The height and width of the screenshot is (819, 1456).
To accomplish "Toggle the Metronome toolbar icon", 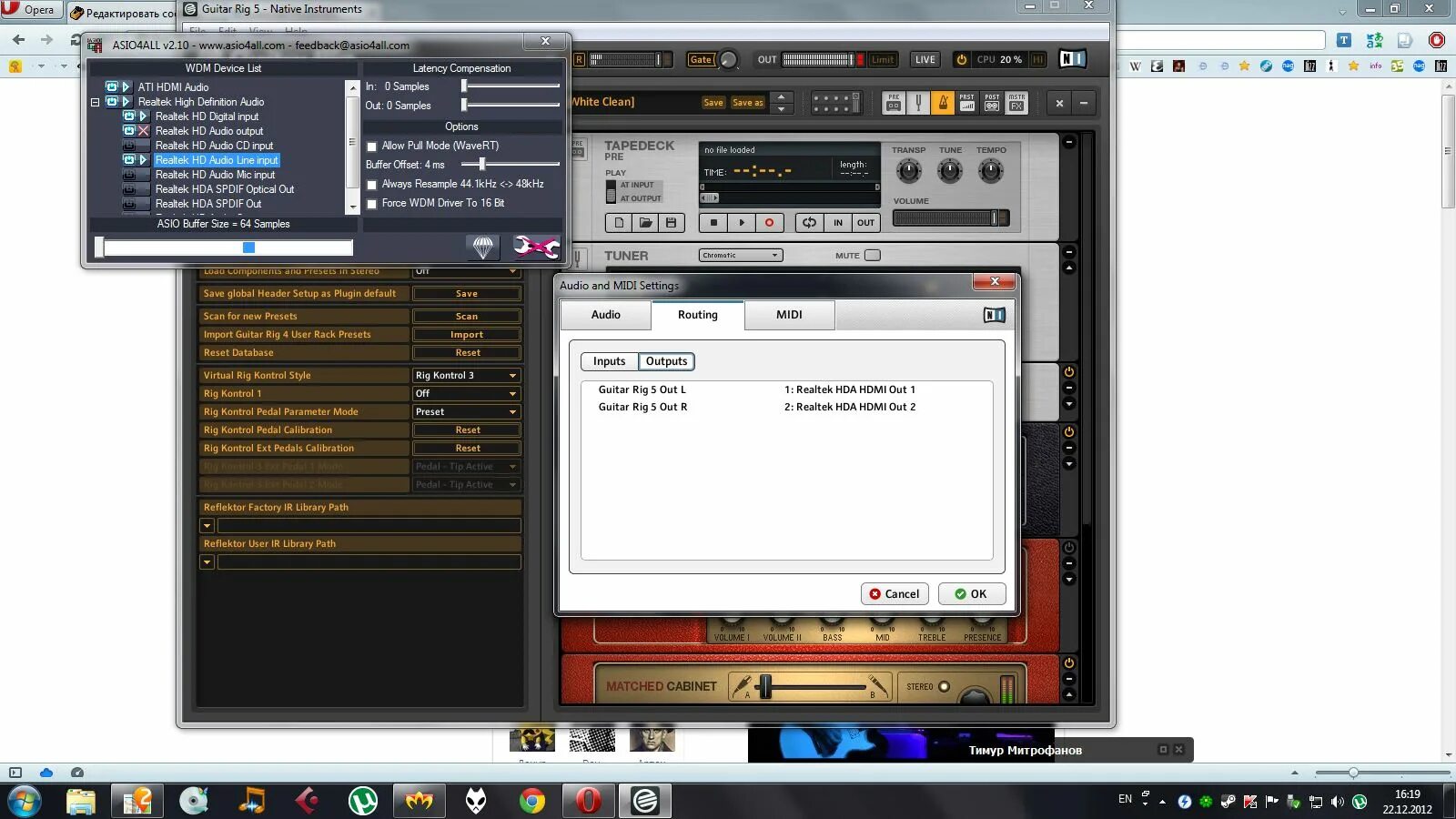I will 943,103.
